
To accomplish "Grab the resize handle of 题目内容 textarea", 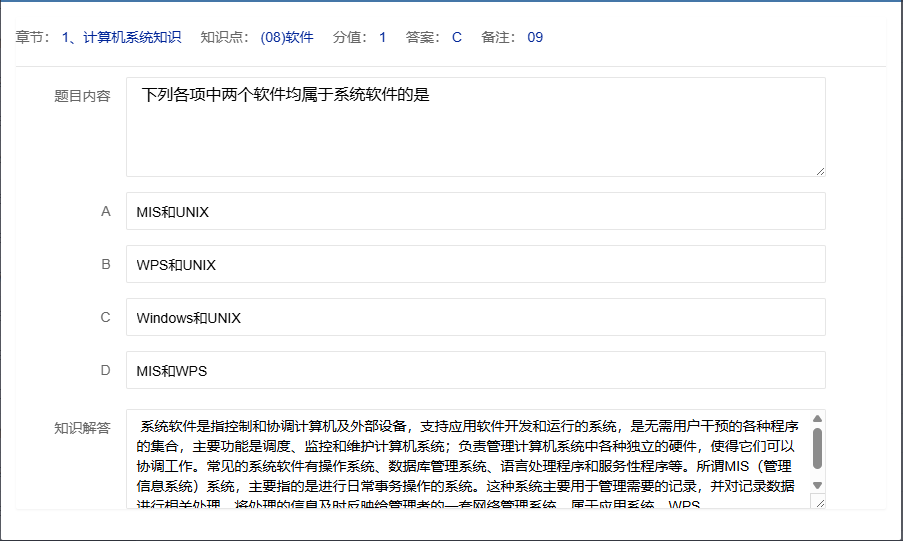I will coord(820,171).
